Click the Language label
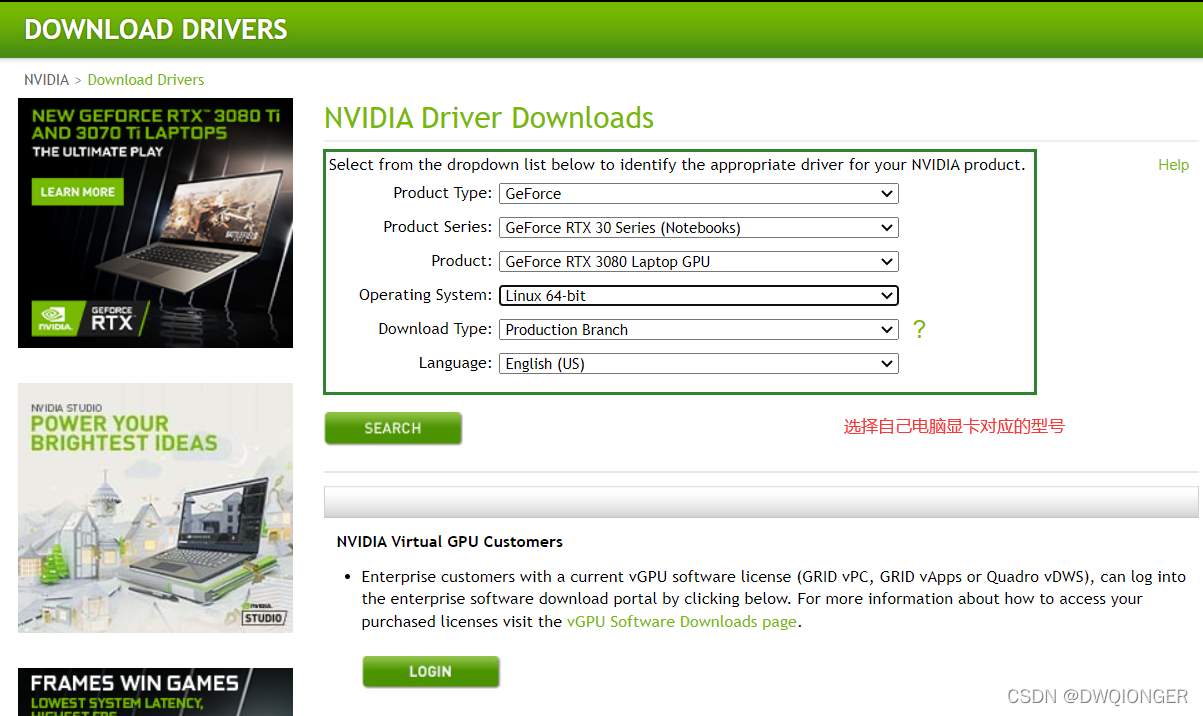Screen dimensions: 1203x716 pos(456,363)
